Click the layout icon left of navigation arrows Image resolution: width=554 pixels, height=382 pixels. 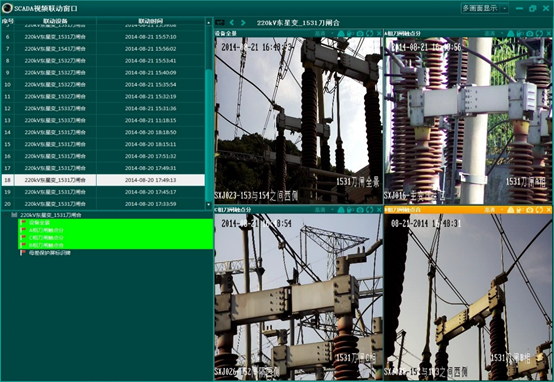[x=220, y=23]
